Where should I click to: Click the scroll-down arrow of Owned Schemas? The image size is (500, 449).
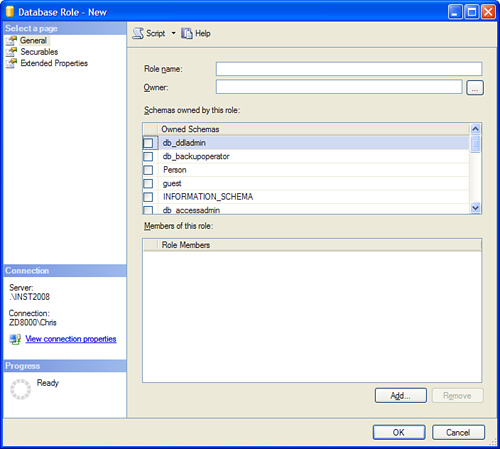(x=476, y=208)
